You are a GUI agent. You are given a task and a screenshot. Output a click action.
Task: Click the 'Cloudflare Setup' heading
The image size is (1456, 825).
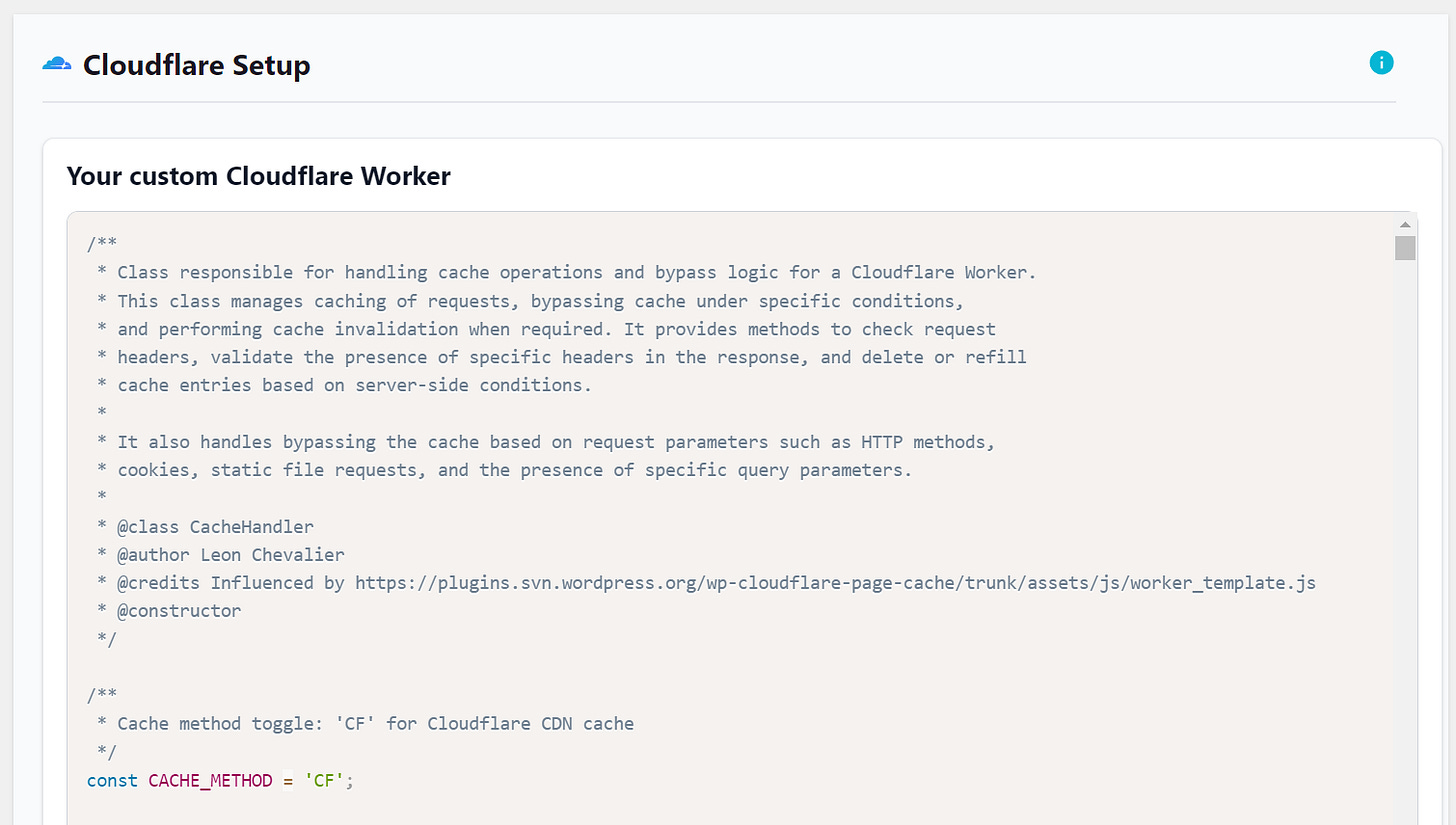pos(197,65)
